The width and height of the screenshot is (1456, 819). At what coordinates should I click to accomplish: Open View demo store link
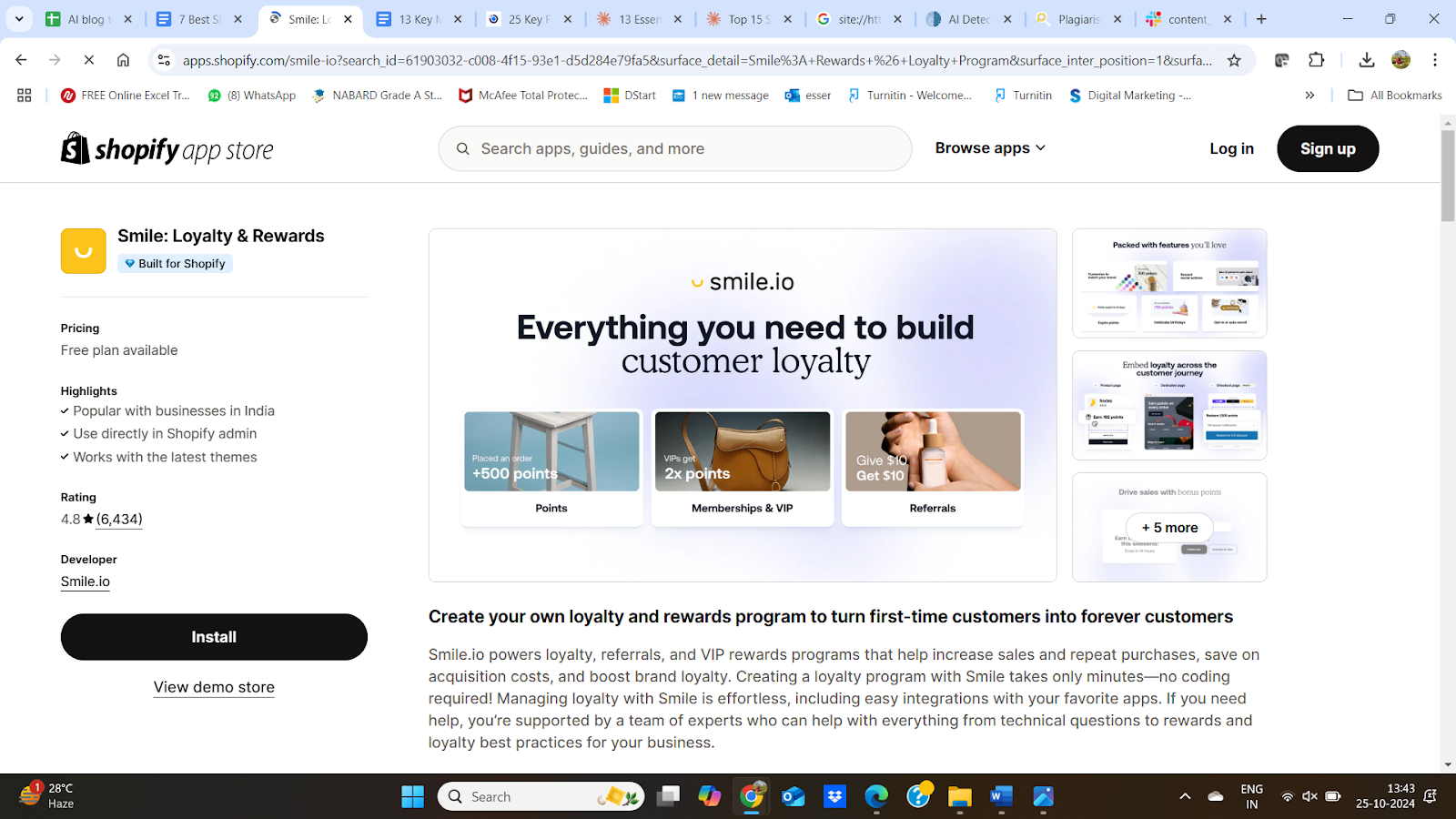point(214,687)
